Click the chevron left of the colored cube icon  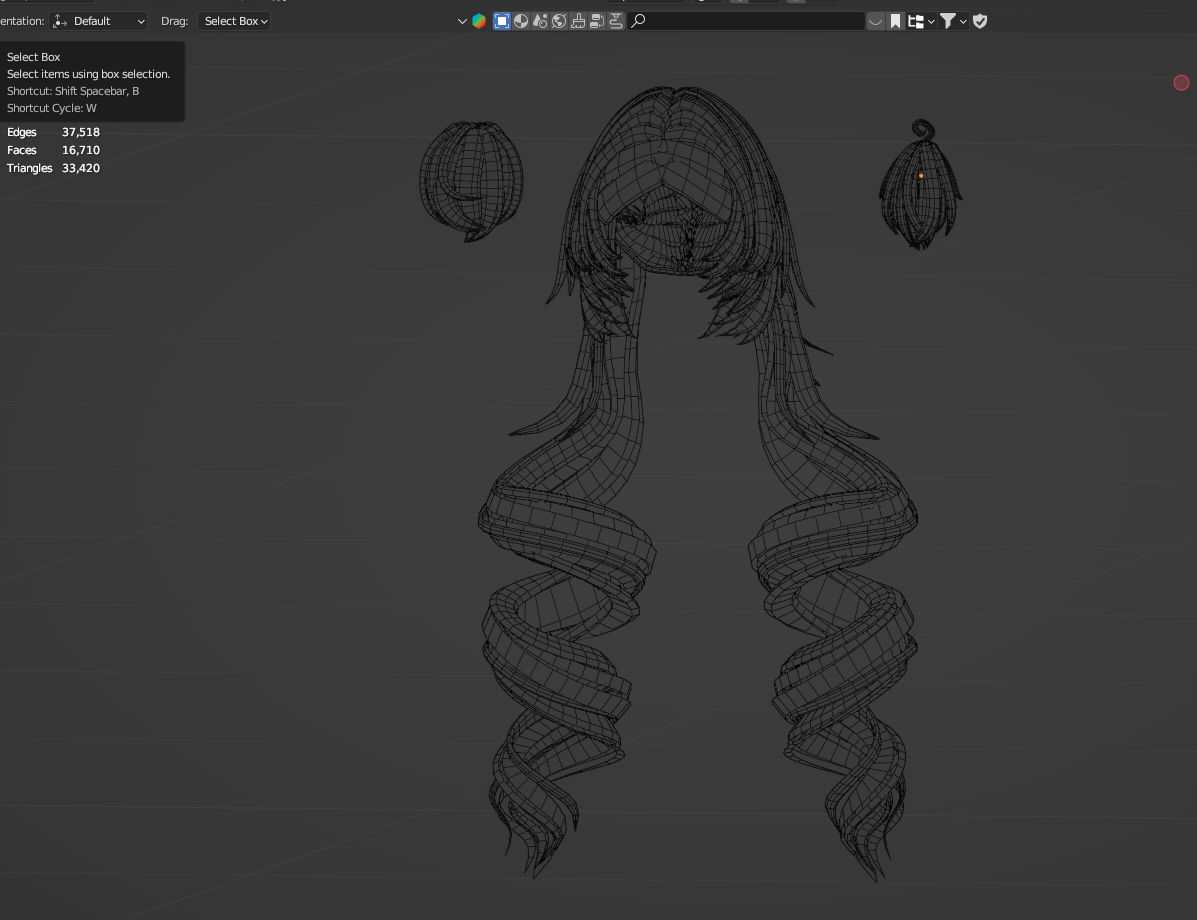tap(462, 21)
